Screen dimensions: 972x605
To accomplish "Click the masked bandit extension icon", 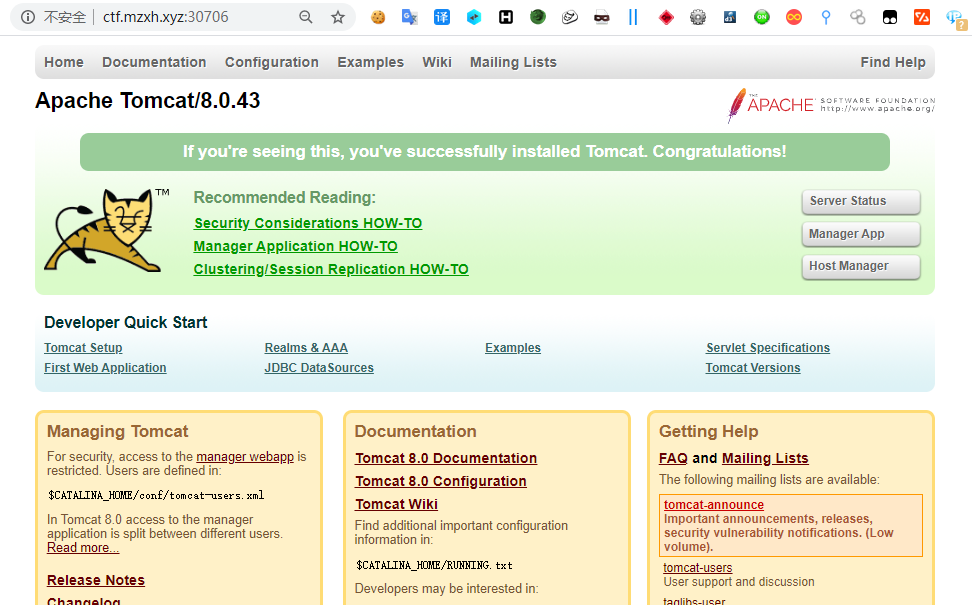I will (x=602, y=17).
